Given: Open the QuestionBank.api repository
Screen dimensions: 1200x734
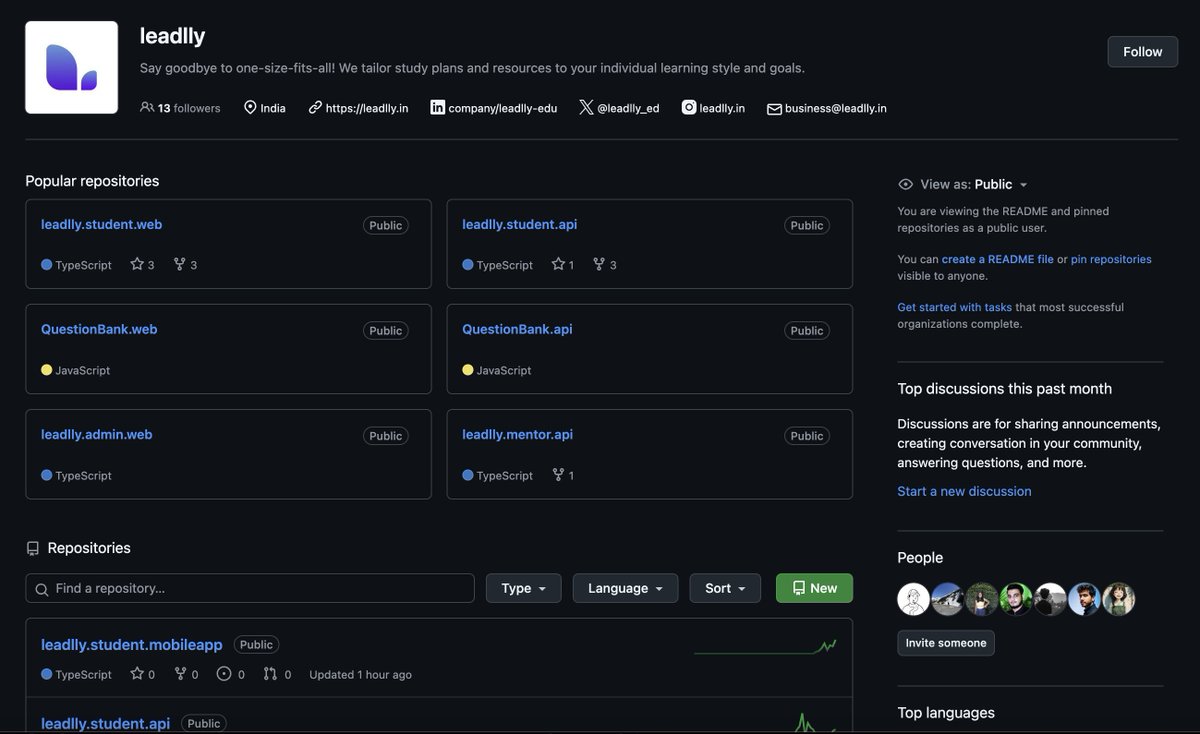Looking at the screenshot, I should (x=517, y=329).
